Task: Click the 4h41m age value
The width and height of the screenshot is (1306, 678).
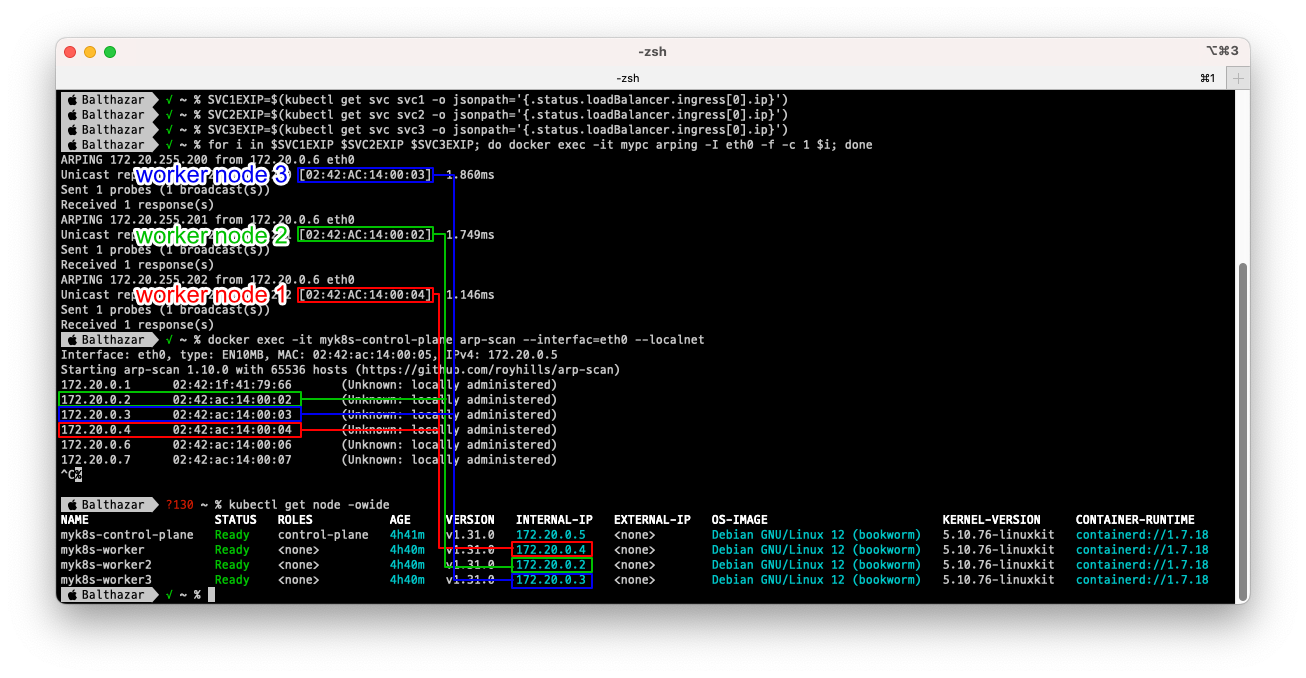Action: [x=407, y=535]
